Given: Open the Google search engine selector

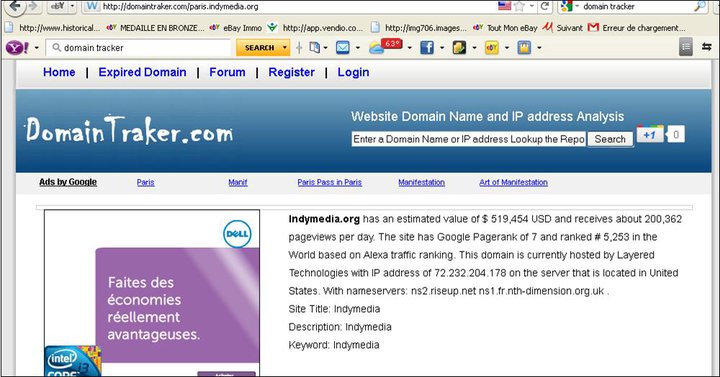Looking at the screenshot, I should tap(570, 6).
